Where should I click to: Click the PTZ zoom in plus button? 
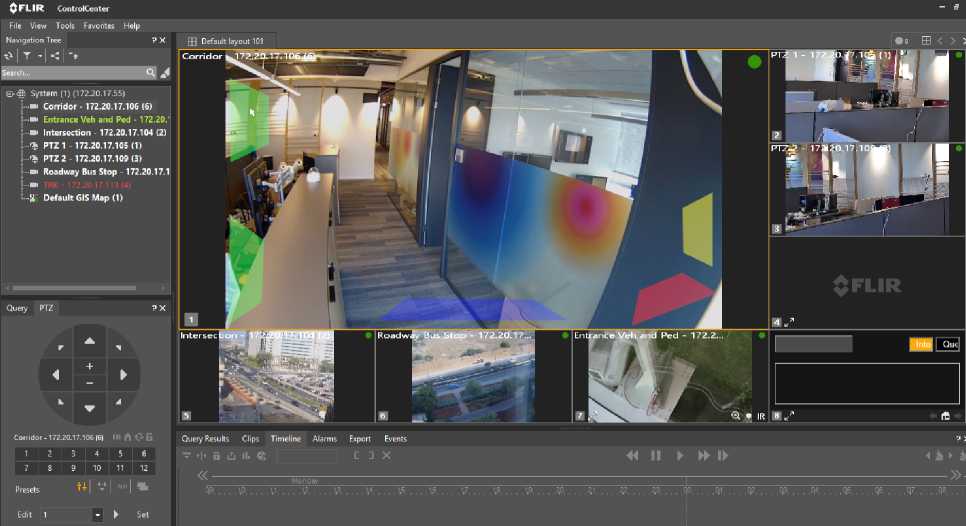click(90, 366)
